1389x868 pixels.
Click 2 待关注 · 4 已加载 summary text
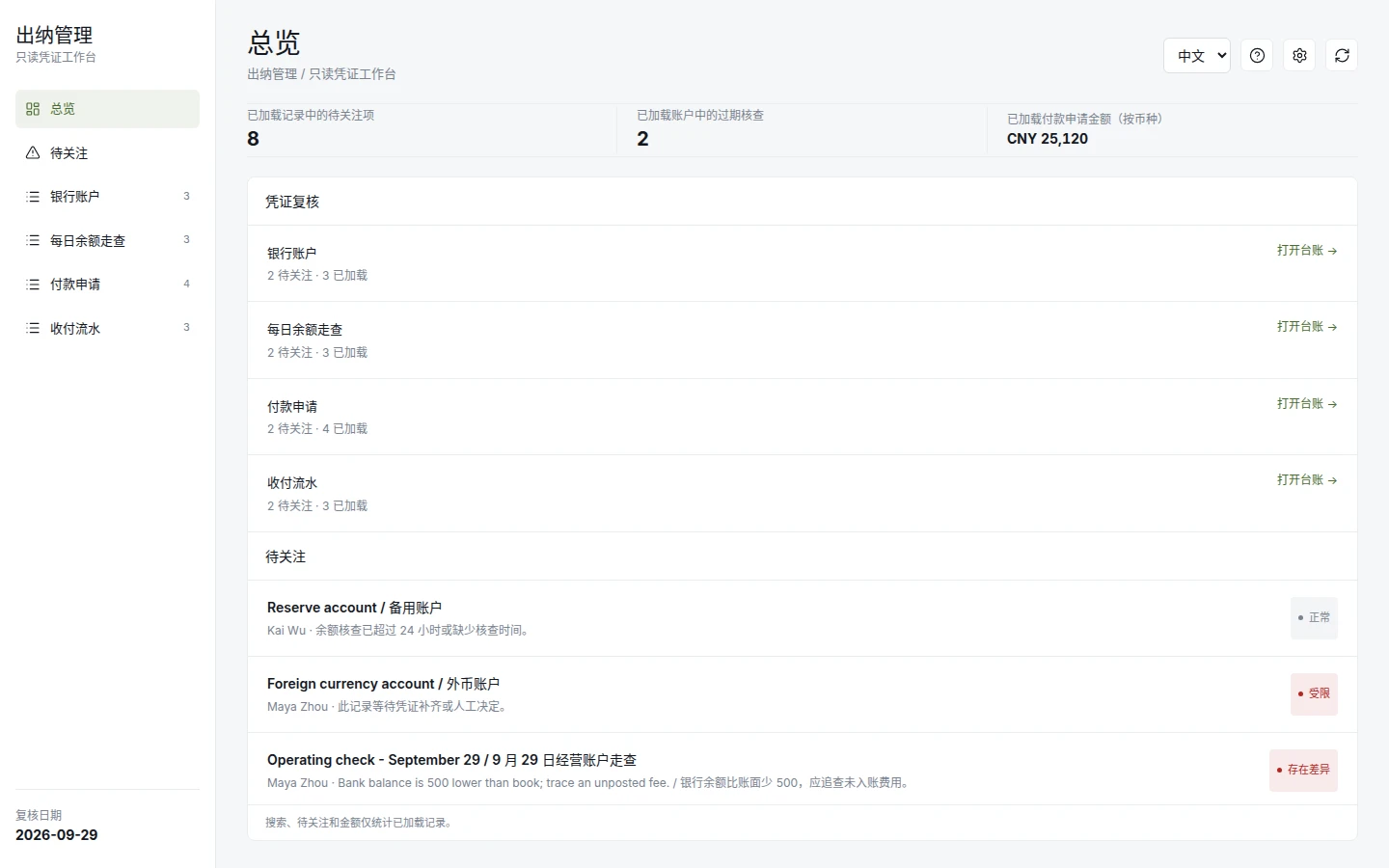[317, 429]
